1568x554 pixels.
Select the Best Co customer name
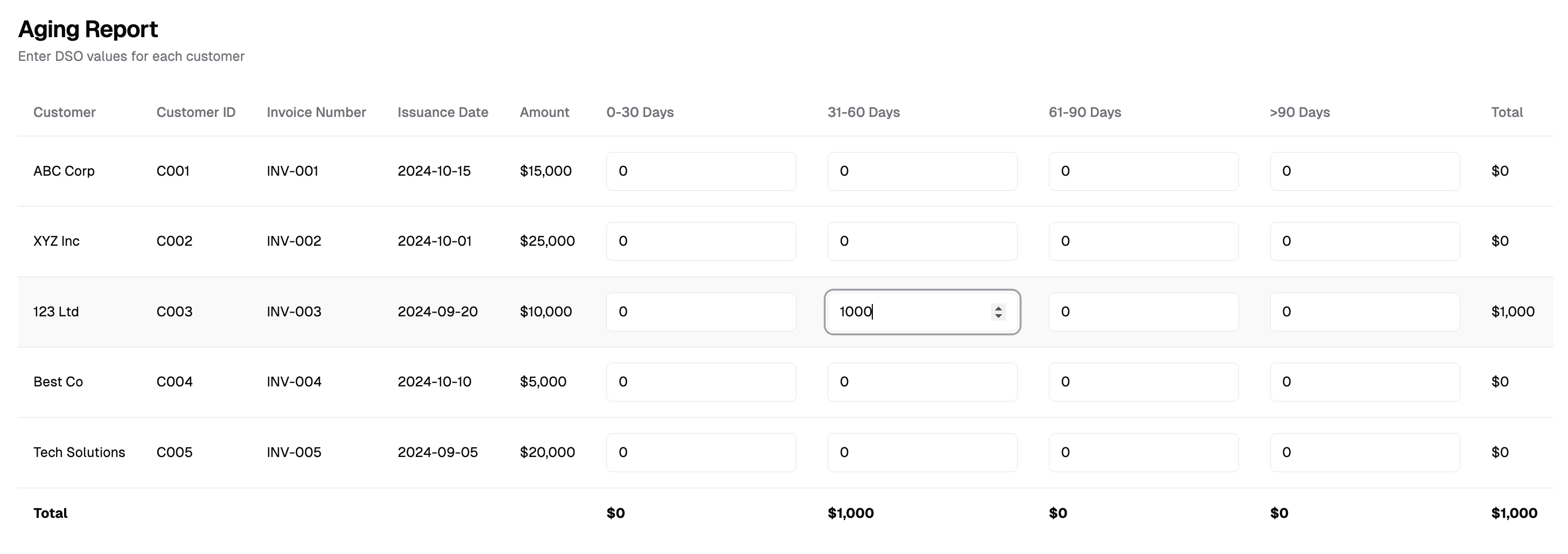[59, 382]
